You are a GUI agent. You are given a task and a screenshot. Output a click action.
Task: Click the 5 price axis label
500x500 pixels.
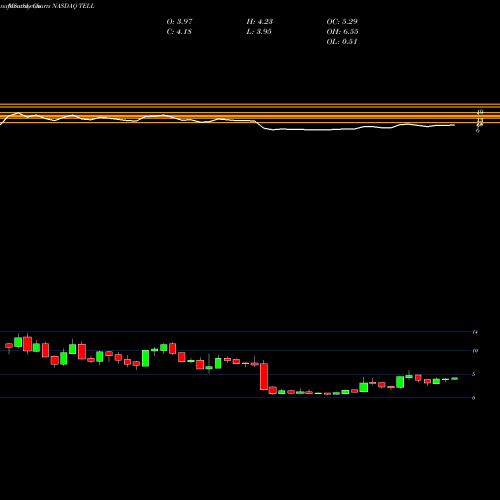(x=473, y=374)
